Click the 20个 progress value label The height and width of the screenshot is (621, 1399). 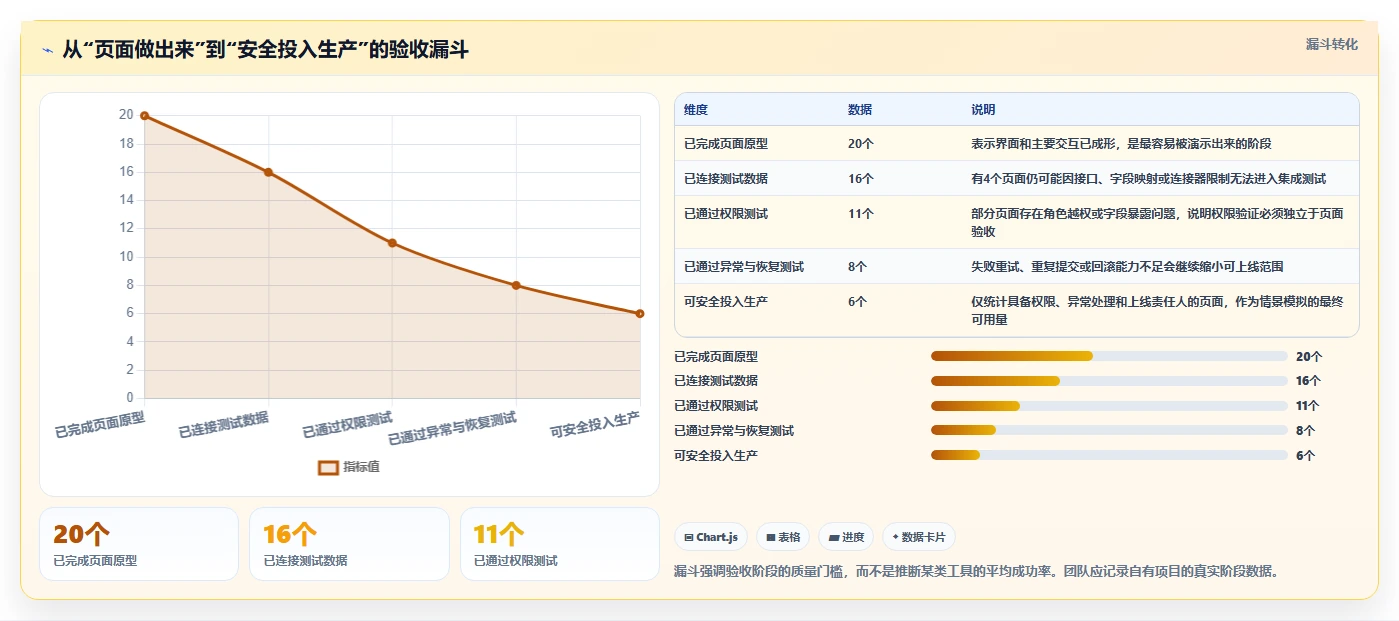coord(1309,356)
